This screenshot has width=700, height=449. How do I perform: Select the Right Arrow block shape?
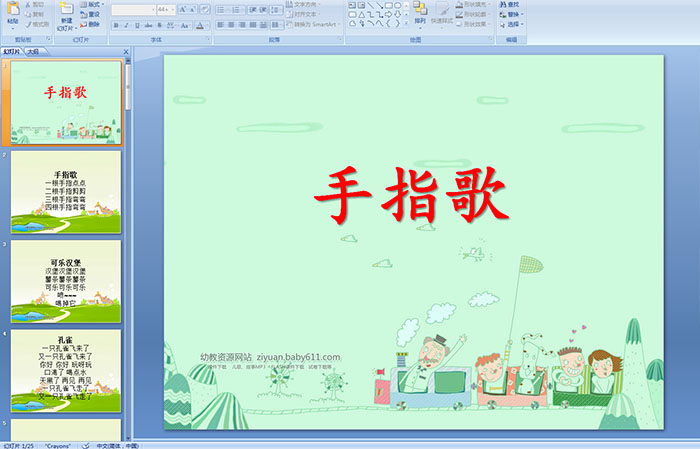pyautogui.click(x=388, y=15)
